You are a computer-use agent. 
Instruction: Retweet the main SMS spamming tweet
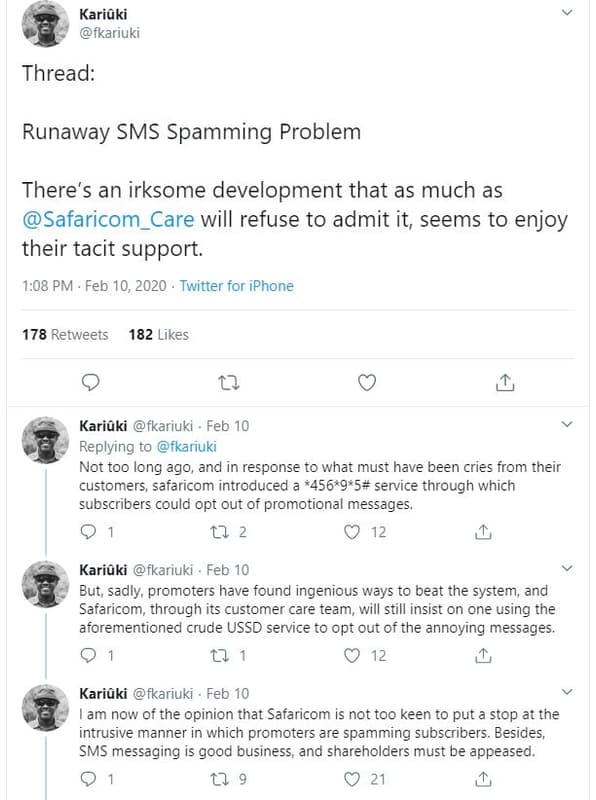[x=229, y=382]
